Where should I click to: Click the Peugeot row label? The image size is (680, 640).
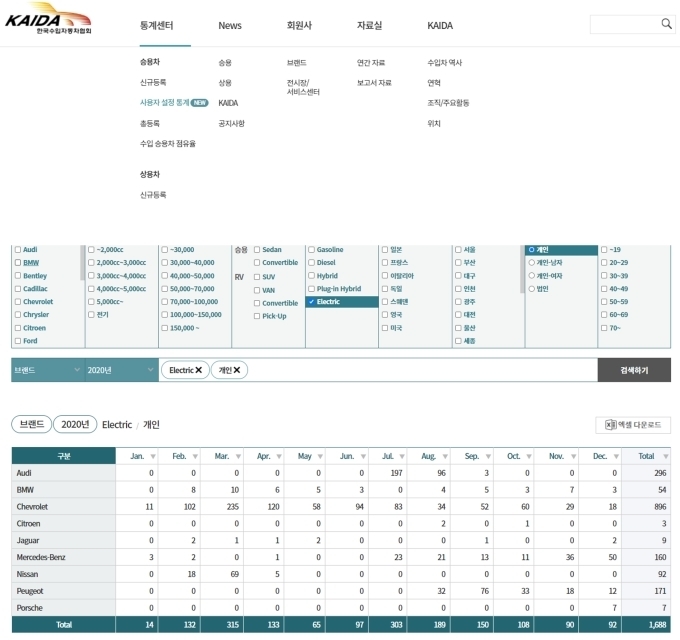(30, 591)
